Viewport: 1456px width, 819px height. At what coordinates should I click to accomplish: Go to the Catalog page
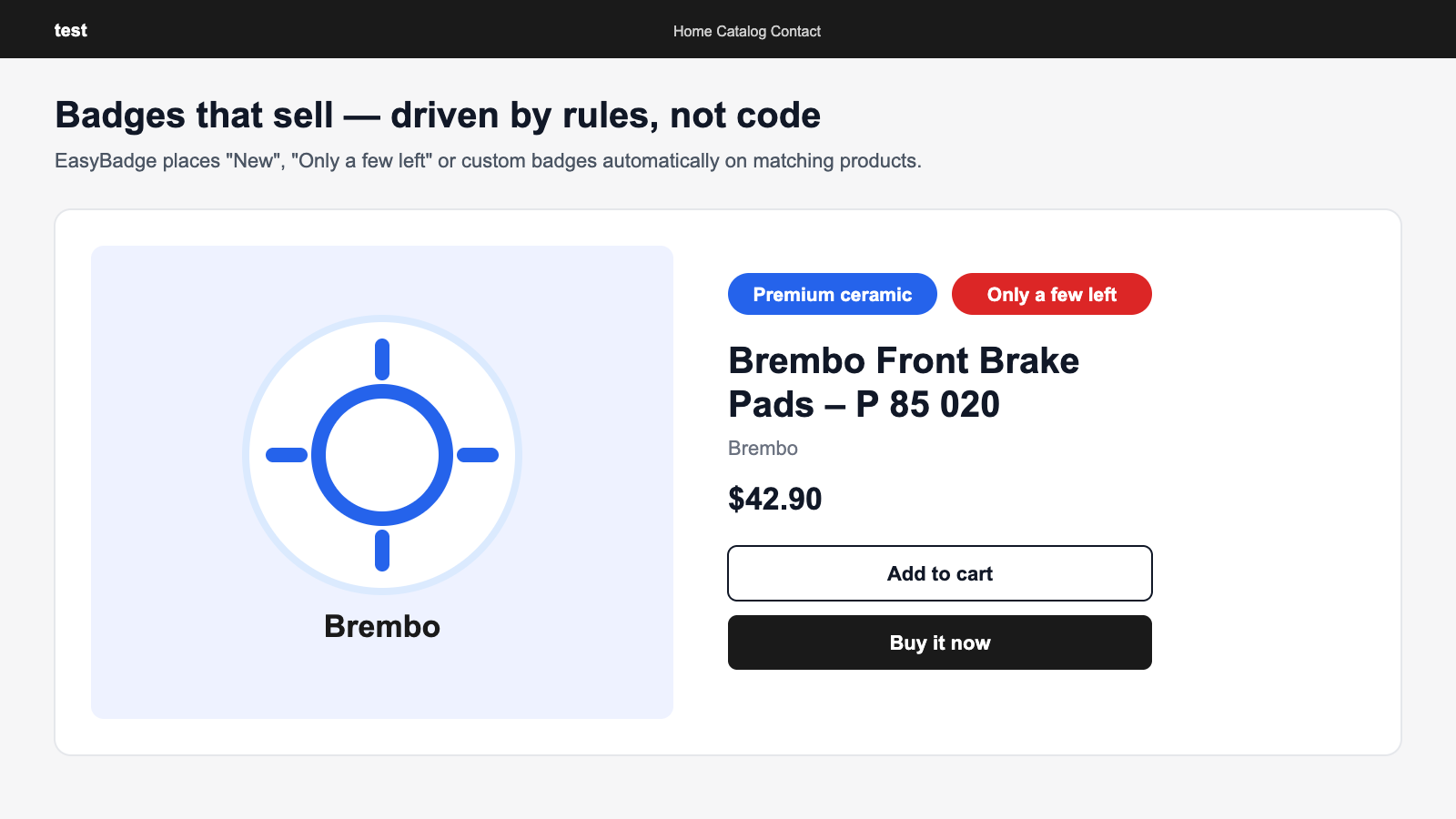tap(741, 31)
